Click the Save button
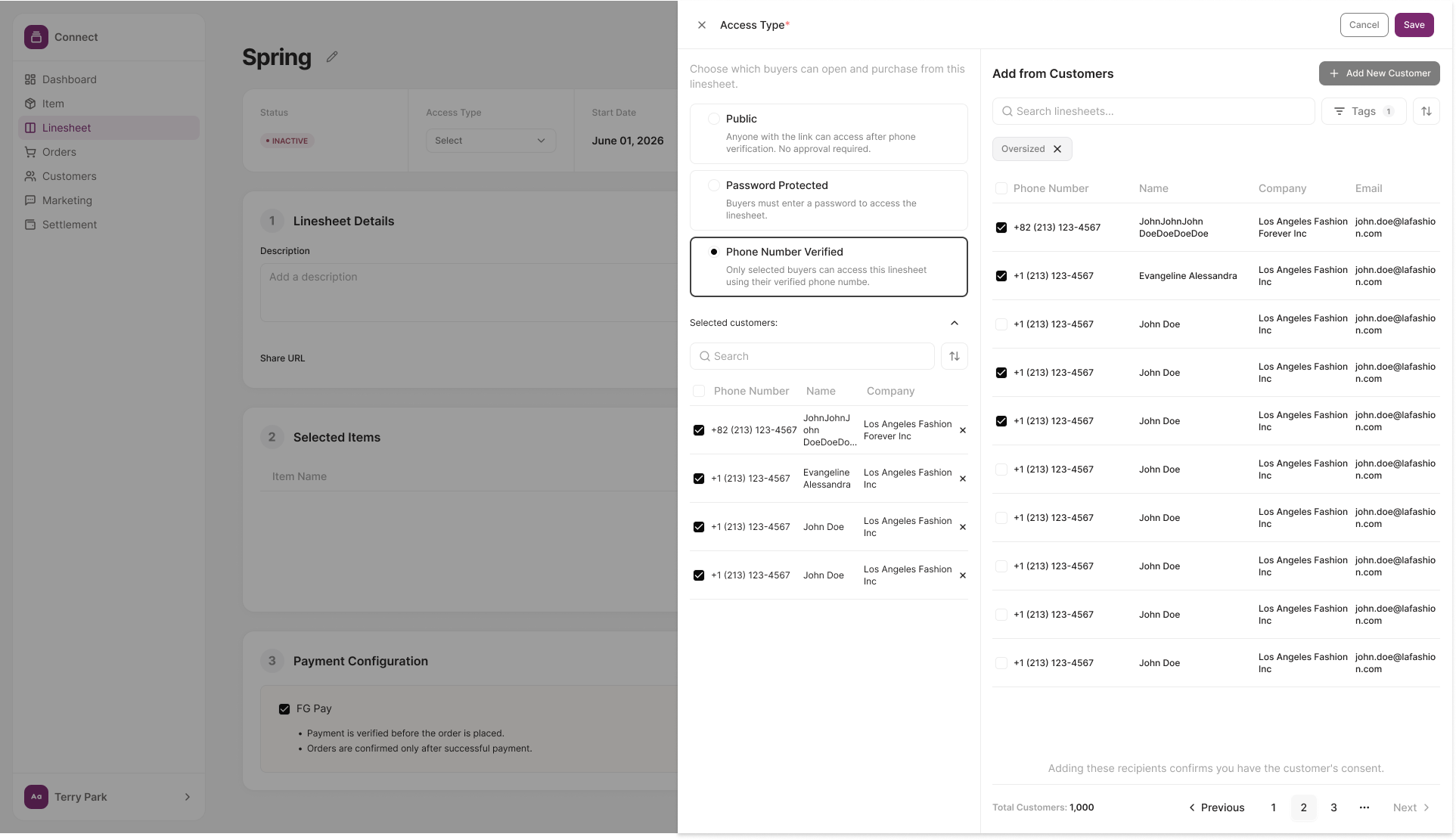 tap(1414, 25)
